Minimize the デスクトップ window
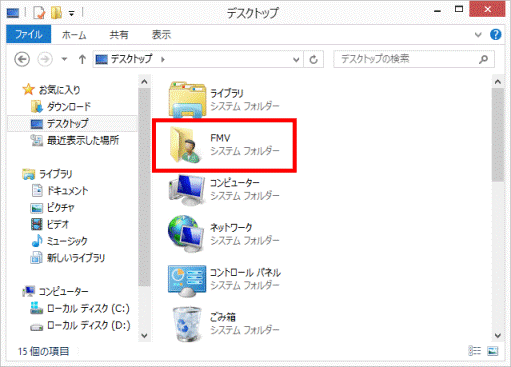 tap(437, 11)
